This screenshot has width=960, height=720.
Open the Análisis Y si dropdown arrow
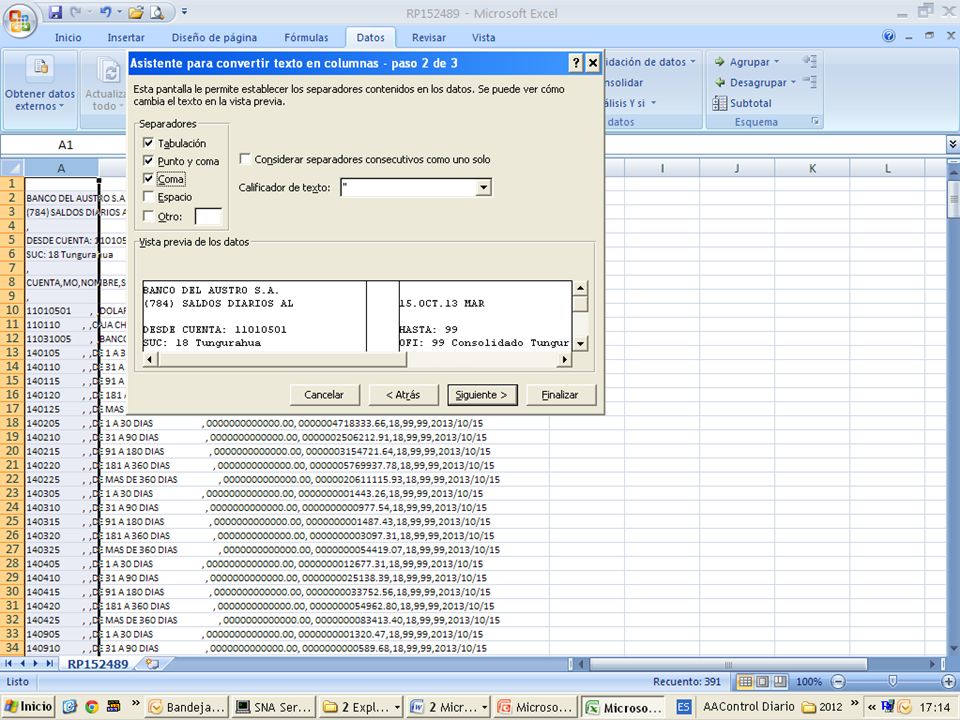point(653,103)
